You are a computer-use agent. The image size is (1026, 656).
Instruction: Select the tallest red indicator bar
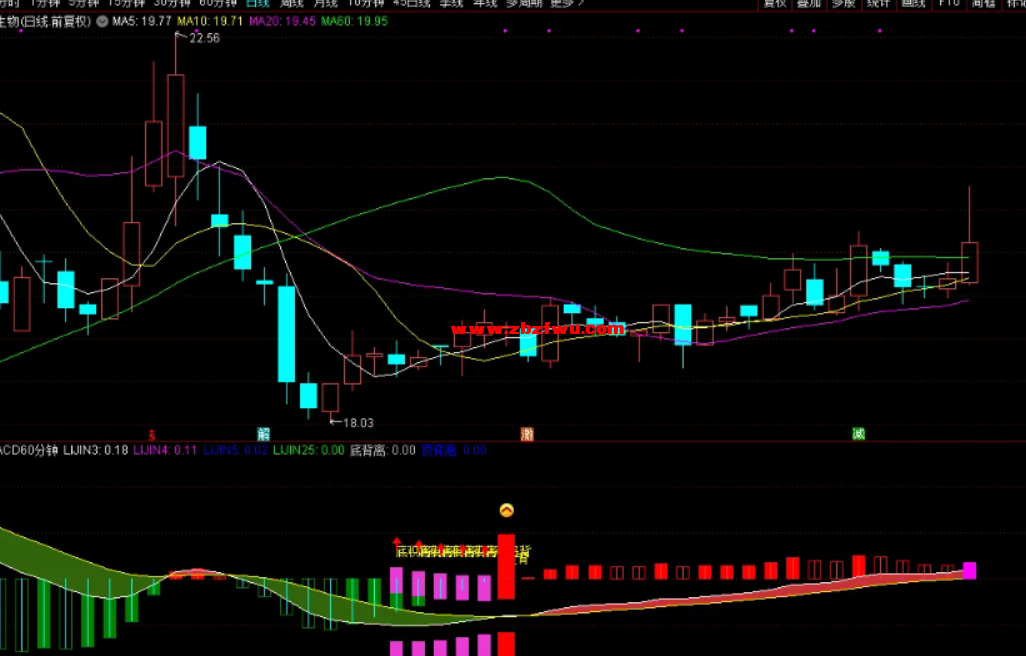[506, 566]
